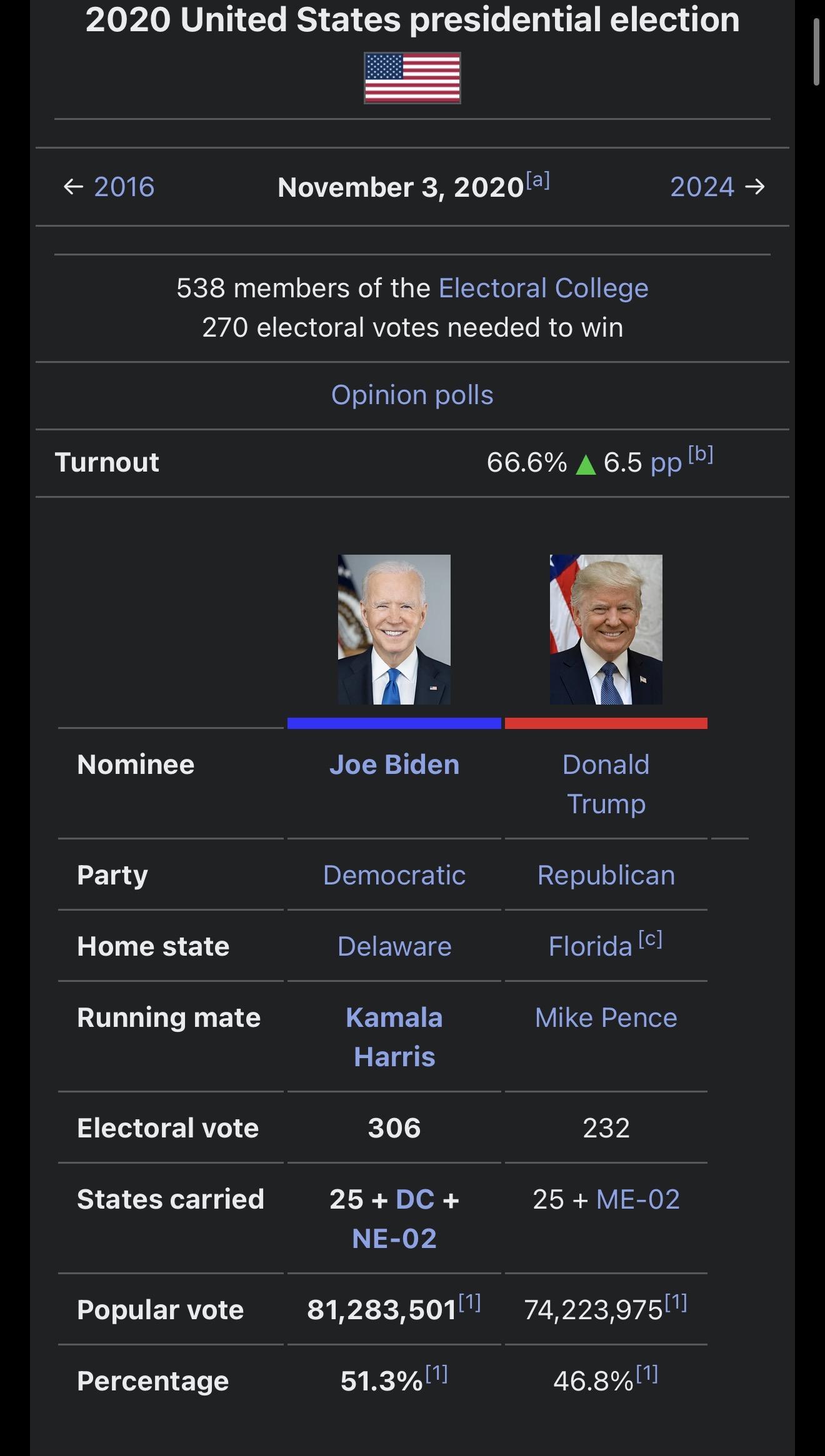The image size is (825, 1456).
Task: Open Donald Trump's portrait photo
Action: pos(606,630)
